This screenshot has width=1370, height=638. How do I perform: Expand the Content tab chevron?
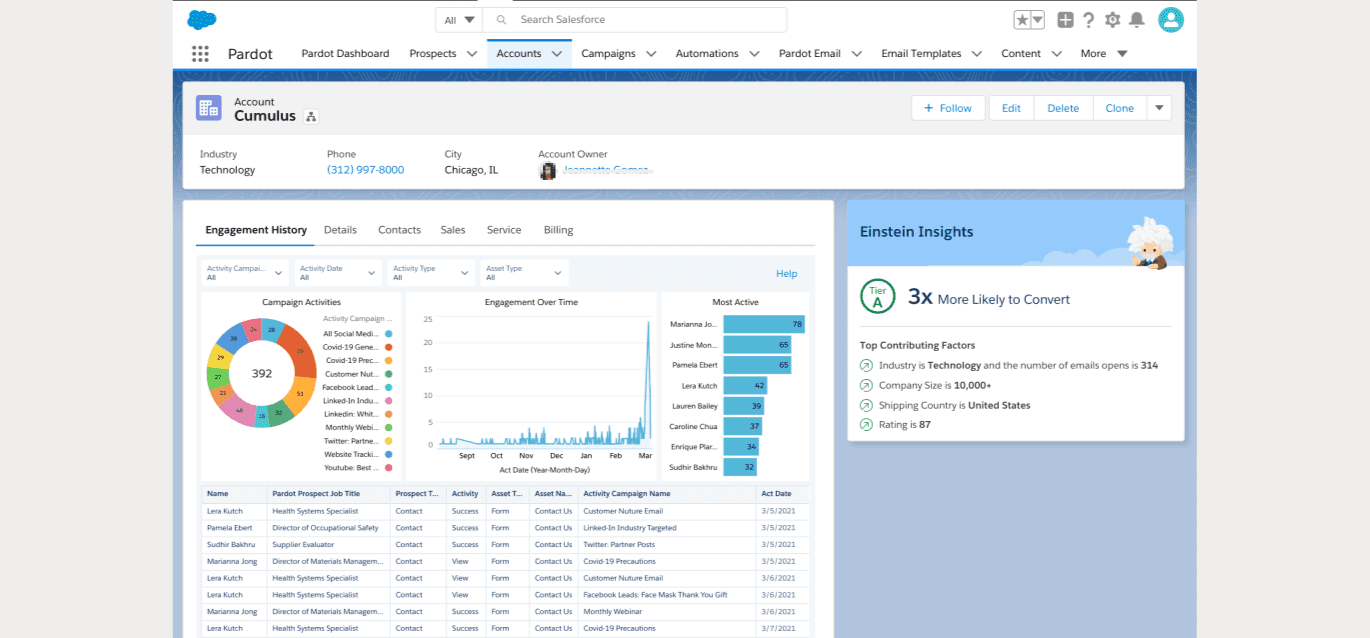[x=1057, y=54]
